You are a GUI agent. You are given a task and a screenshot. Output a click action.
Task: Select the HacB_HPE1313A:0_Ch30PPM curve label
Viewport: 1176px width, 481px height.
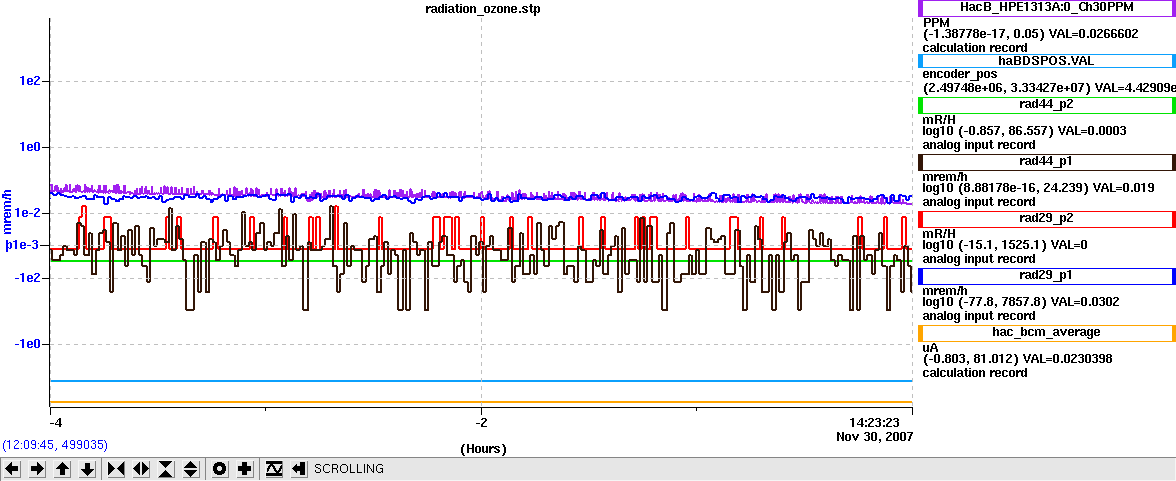pos(1046,7)
